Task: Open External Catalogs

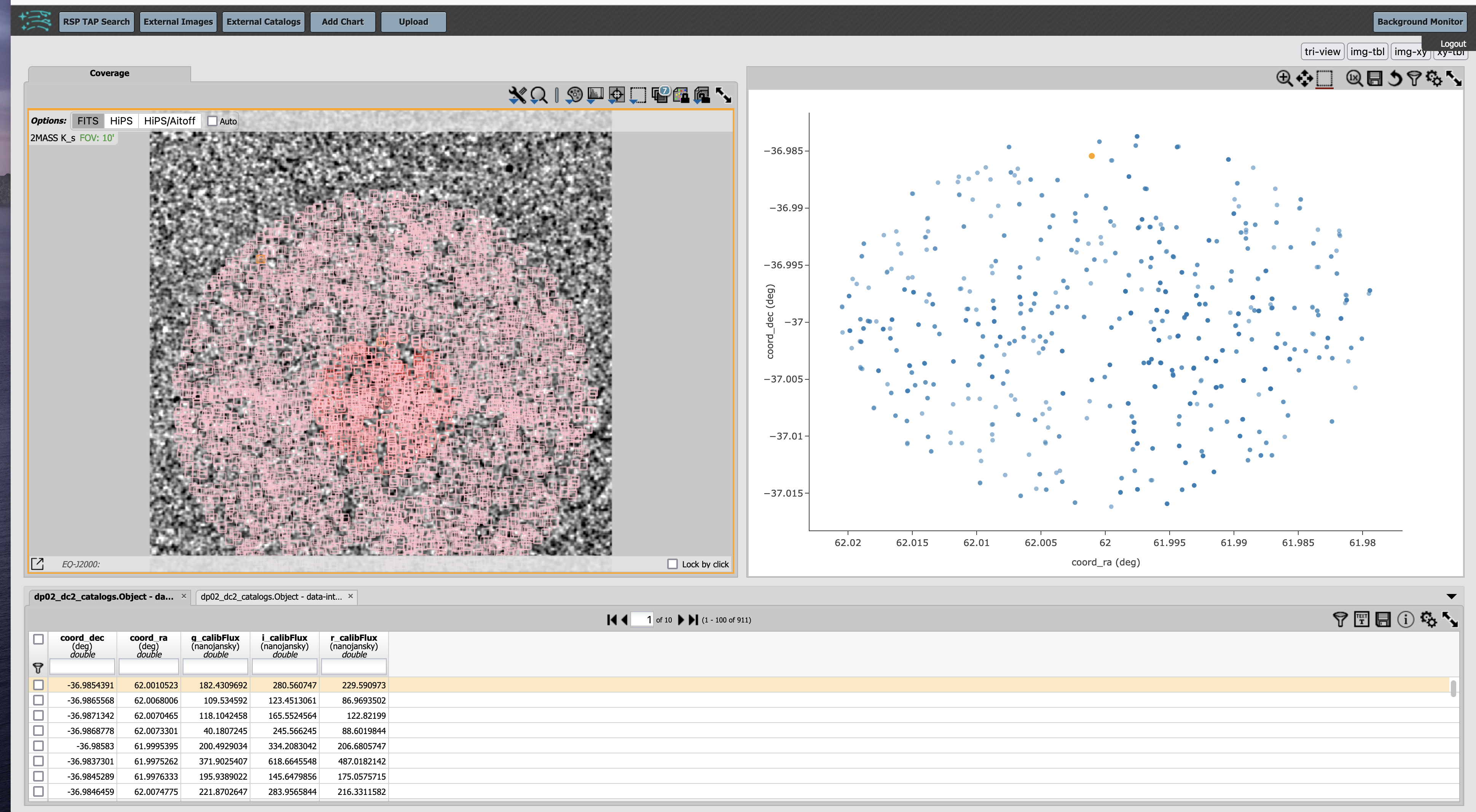Action: pos(263,22)
